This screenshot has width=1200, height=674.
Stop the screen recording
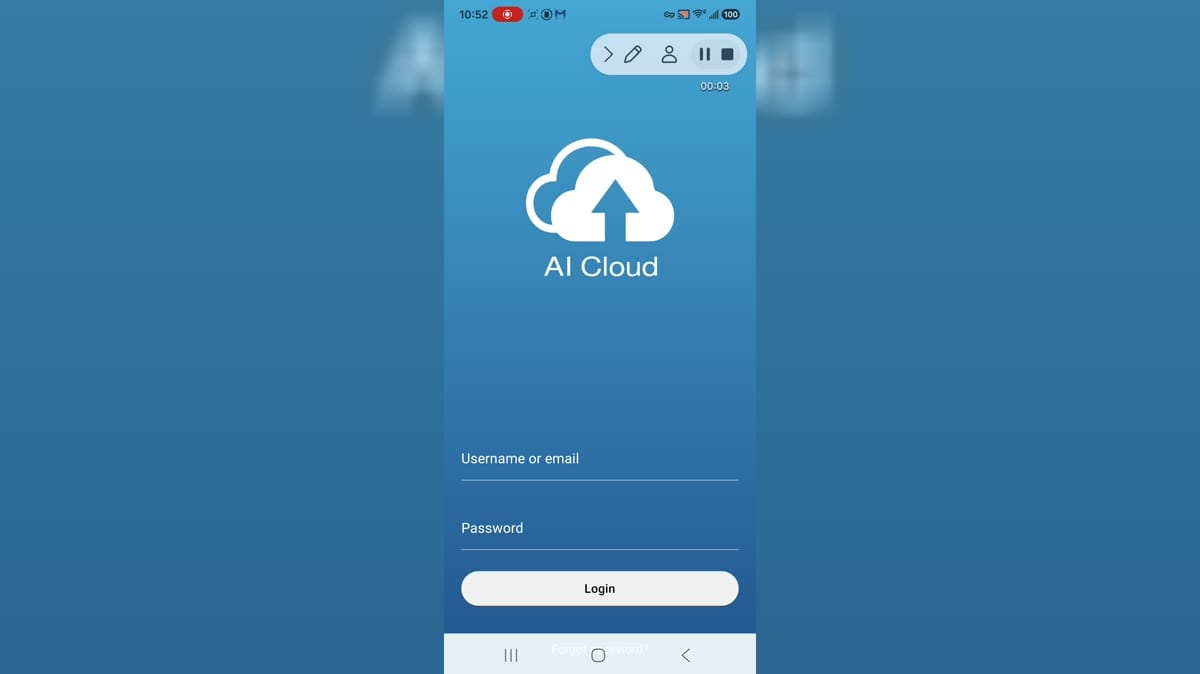click(x=728, y=54)
